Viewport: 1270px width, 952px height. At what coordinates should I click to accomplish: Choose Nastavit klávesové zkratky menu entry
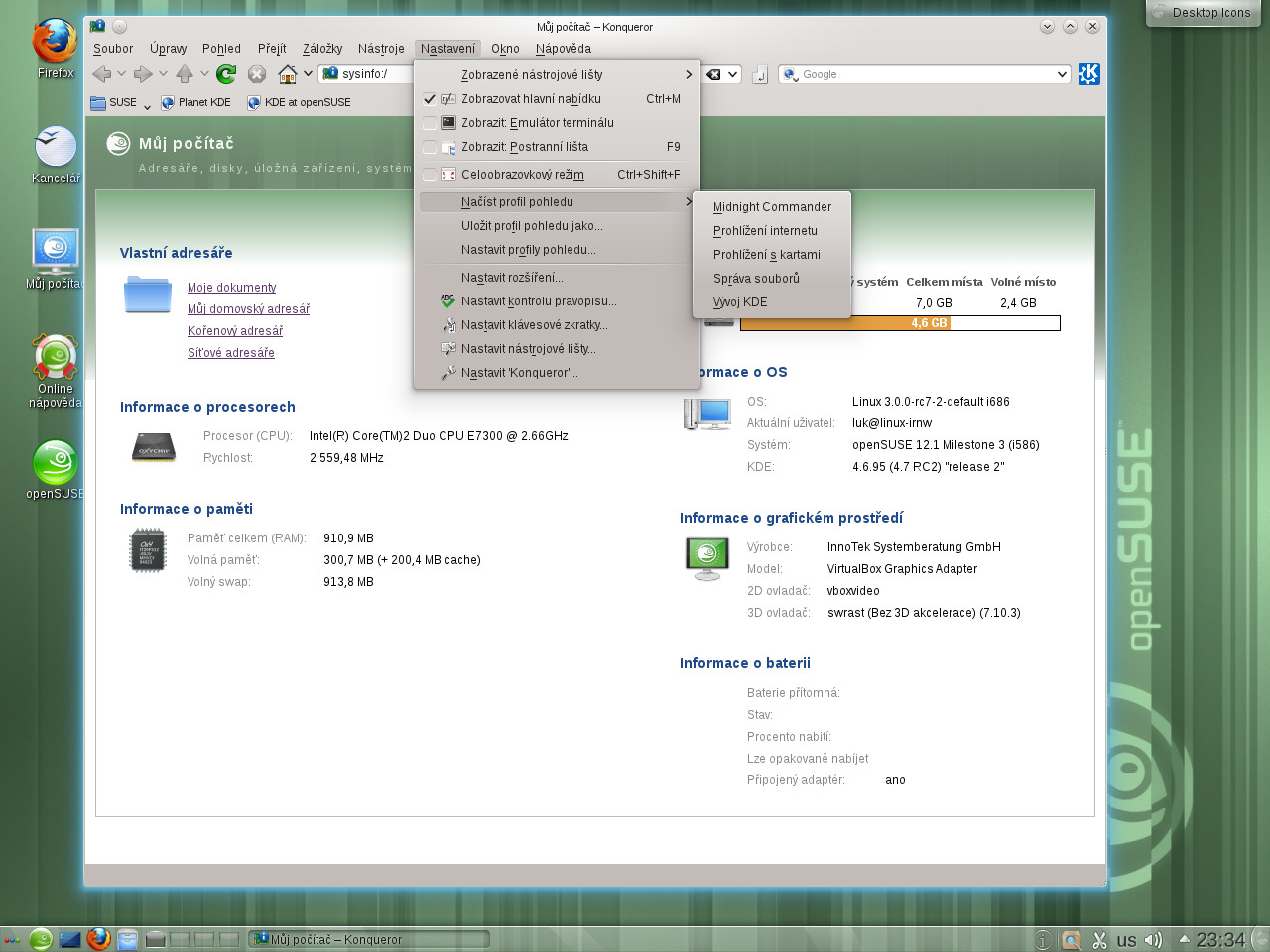pos(534,325)
